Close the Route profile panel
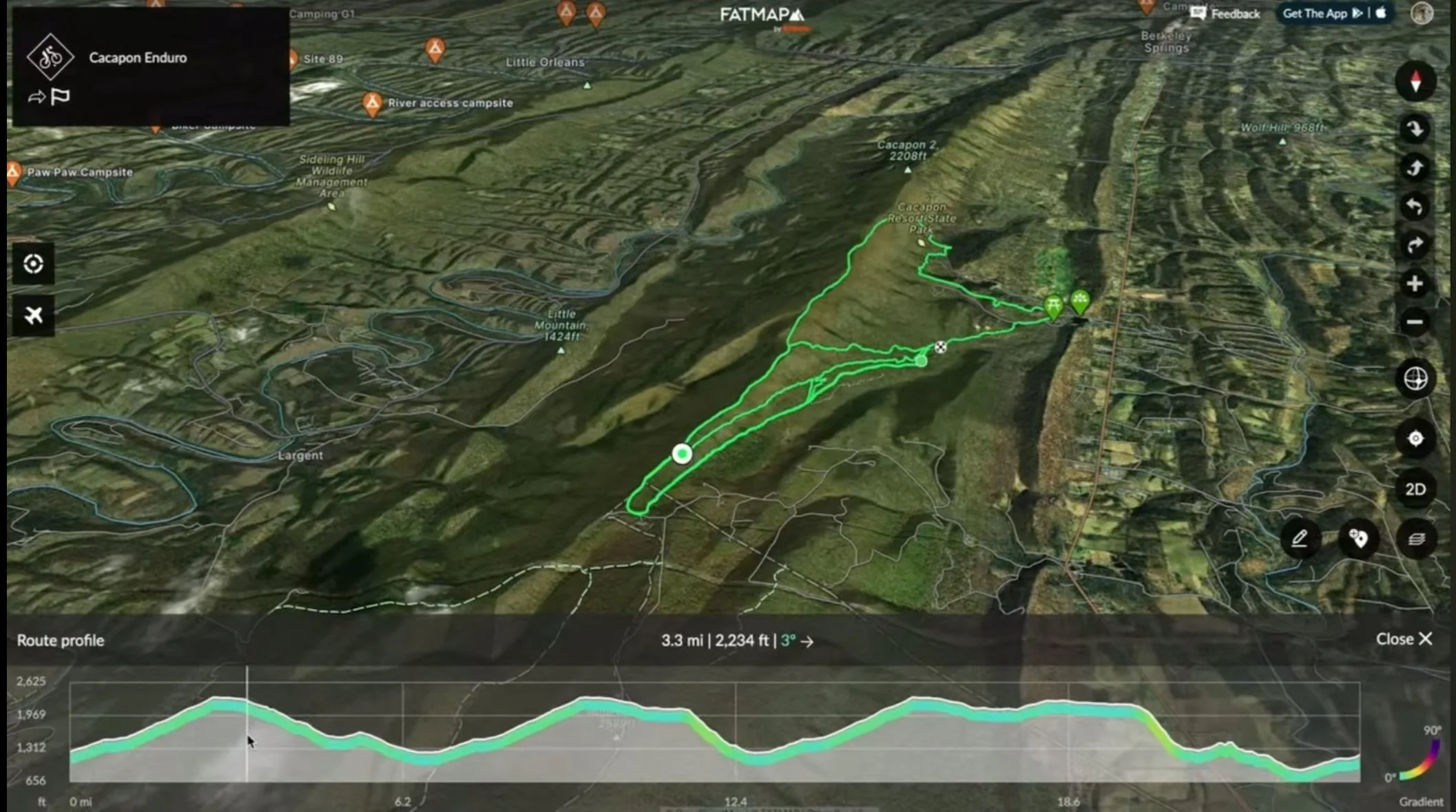Screen dimensions: 1456x812 (x=1404, y=639)
